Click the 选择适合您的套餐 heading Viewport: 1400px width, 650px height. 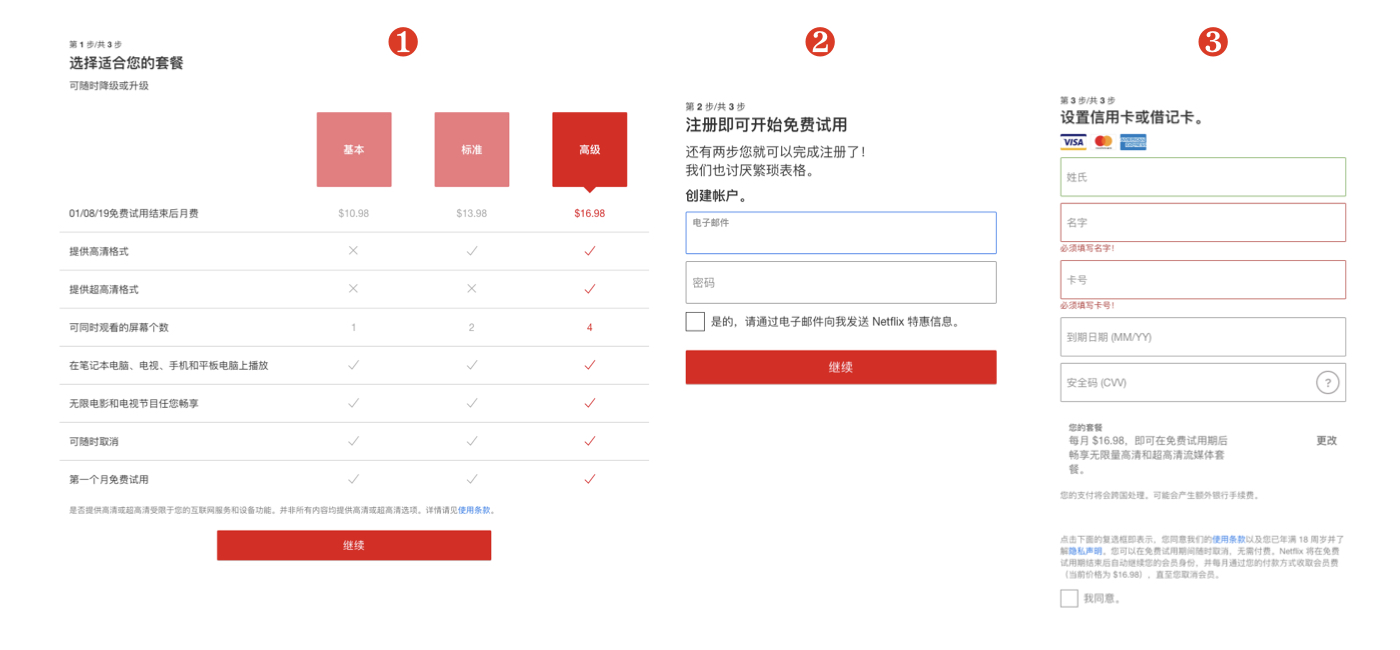coord(126,63)
